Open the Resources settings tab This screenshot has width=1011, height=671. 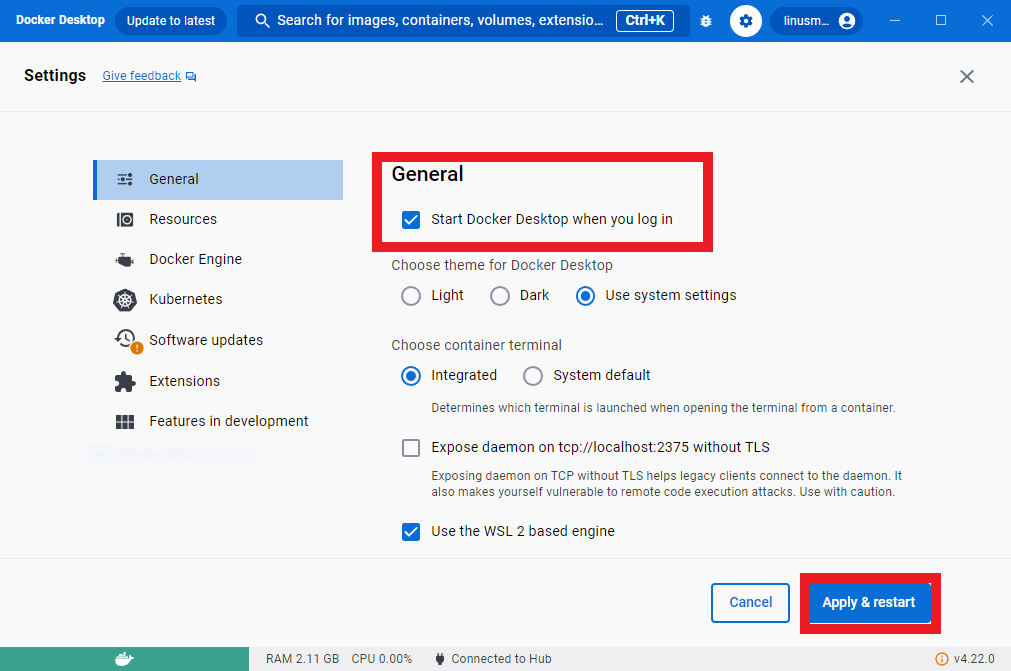click(x=218, y=220)
